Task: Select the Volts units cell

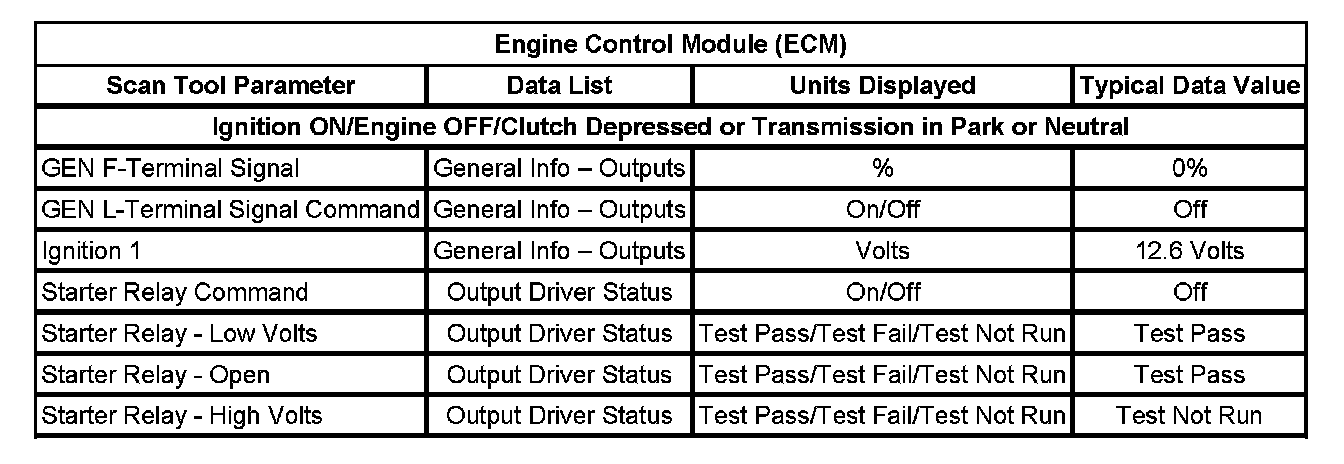Action: (882, 251)
